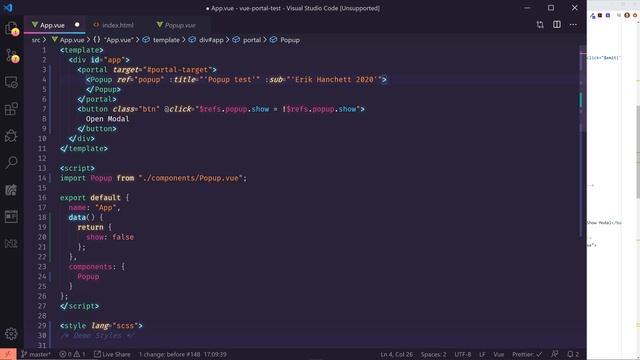Click the closing </script> tag on line 27
640x360 pixels.
click(x=80, y=306)
